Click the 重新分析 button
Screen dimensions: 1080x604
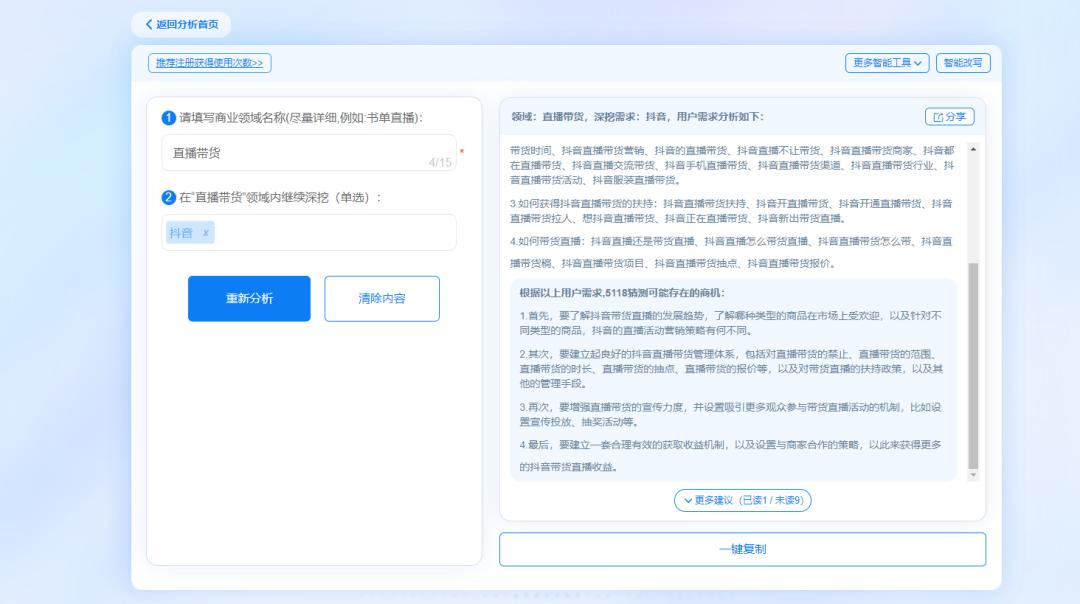(249, 298)
